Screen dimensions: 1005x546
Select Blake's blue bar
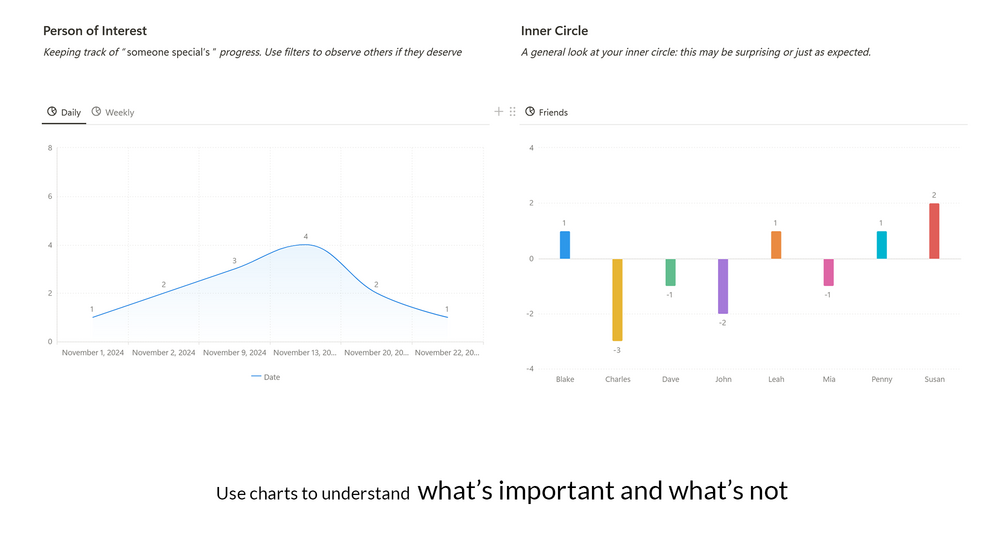tap(565, 245)
